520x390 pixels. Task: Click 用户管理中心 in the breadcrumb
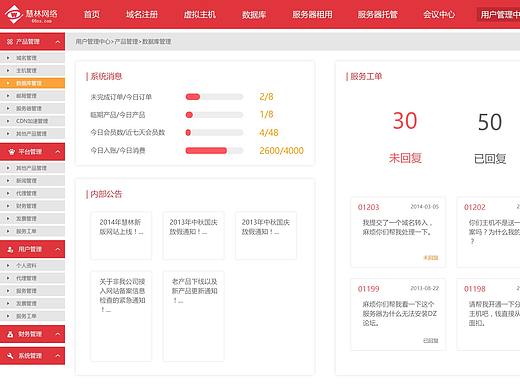coord(93,42)
